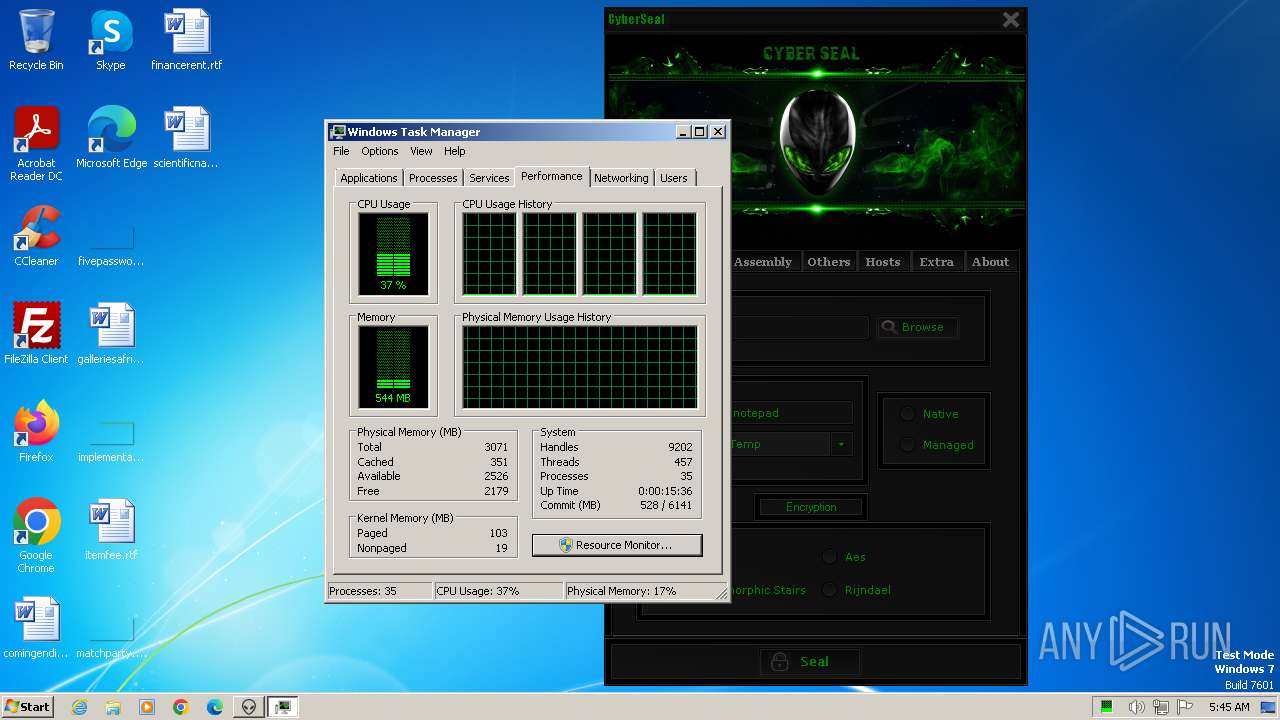
Task: Open Firefox desktop shortcut
Action: [36, 432]
